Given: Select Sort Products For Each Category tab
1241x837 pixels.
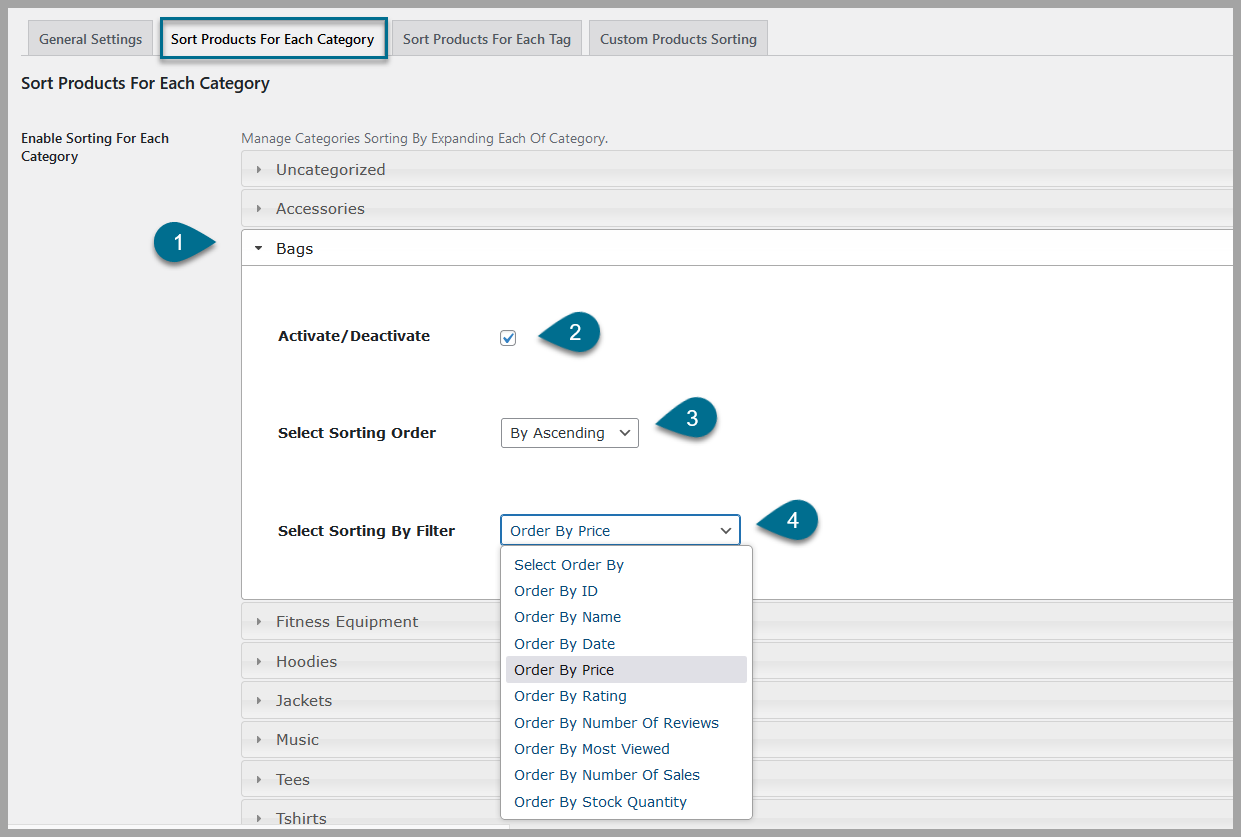Looking at the screenshot, I should [272, 40].
